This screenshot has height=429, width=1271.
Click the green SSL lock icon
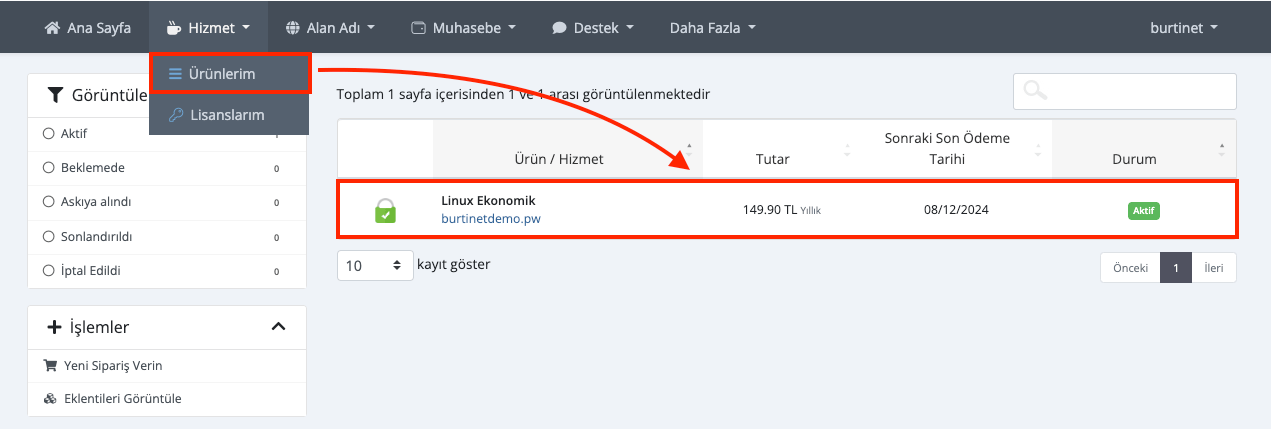[385, 210]
